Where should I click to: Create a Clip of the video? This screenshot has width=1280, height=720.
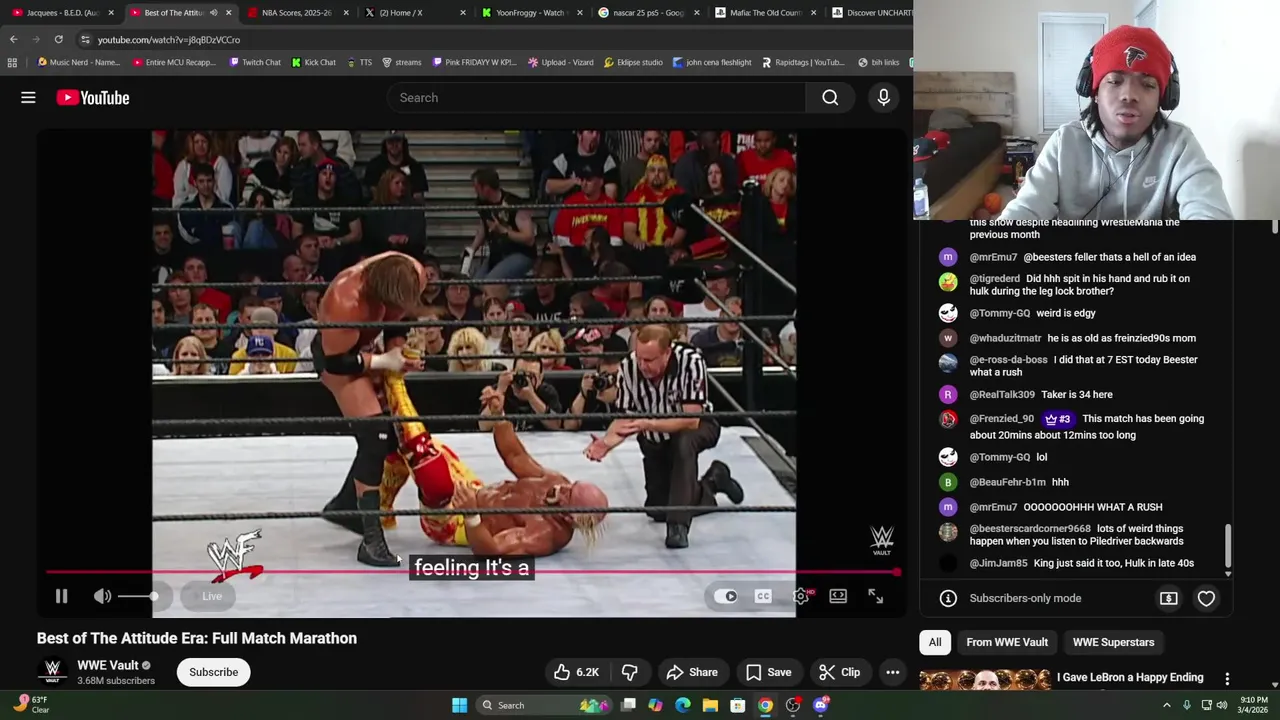point(839,672)
